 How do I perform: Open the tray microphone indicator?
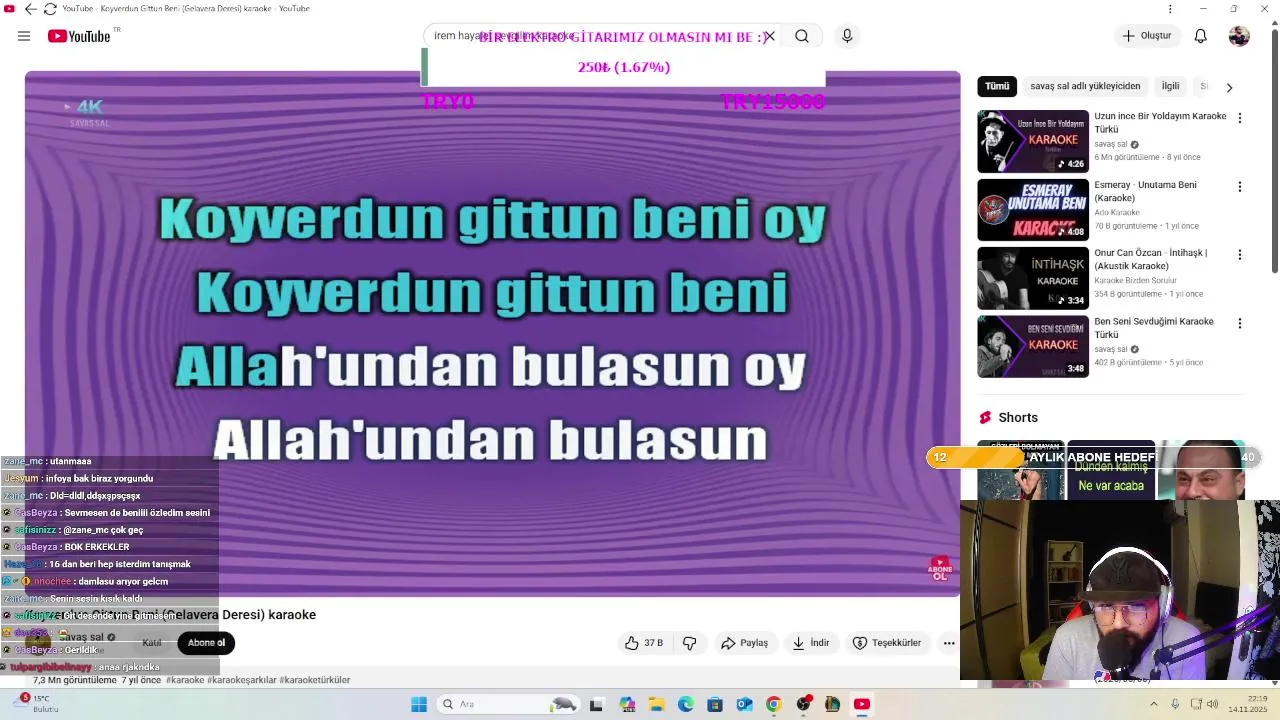tap(1175, 704)
